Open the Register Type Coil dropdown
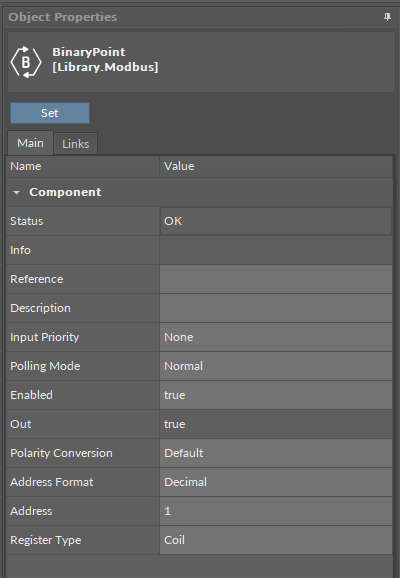This screenshot has height=578, width=400. coord(276,540)
